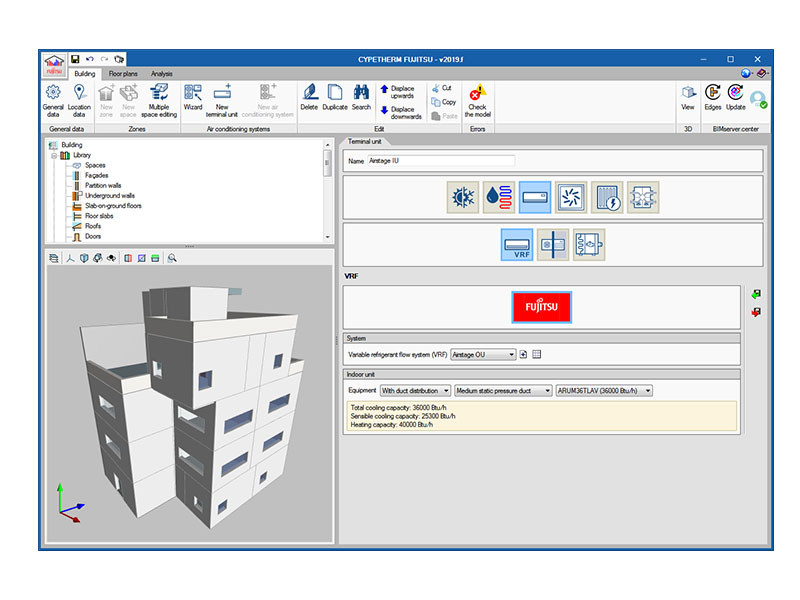Select the VRF terminal unit type

(x=516, y=244)
